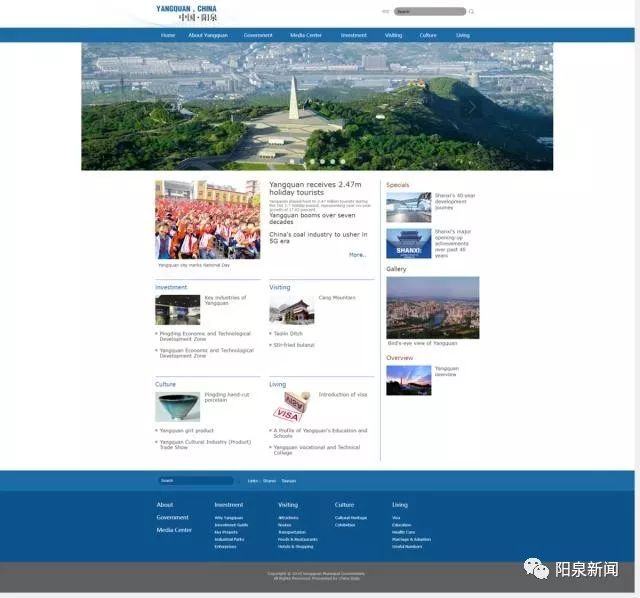
Task: Open Pingding Economic and Technological Development Zone
Action: 205,336
